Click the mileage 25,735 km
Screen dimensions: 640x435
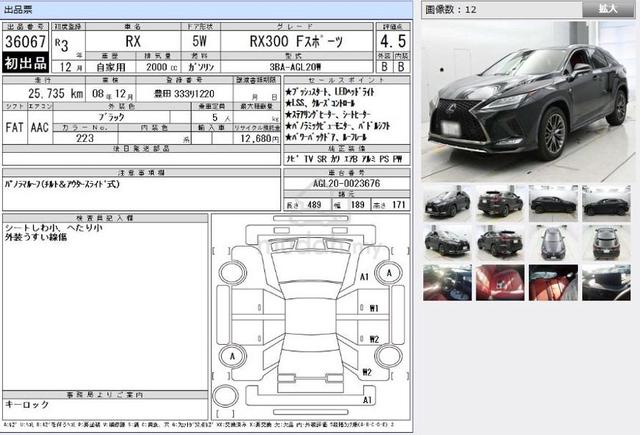(x=56, y=93)
